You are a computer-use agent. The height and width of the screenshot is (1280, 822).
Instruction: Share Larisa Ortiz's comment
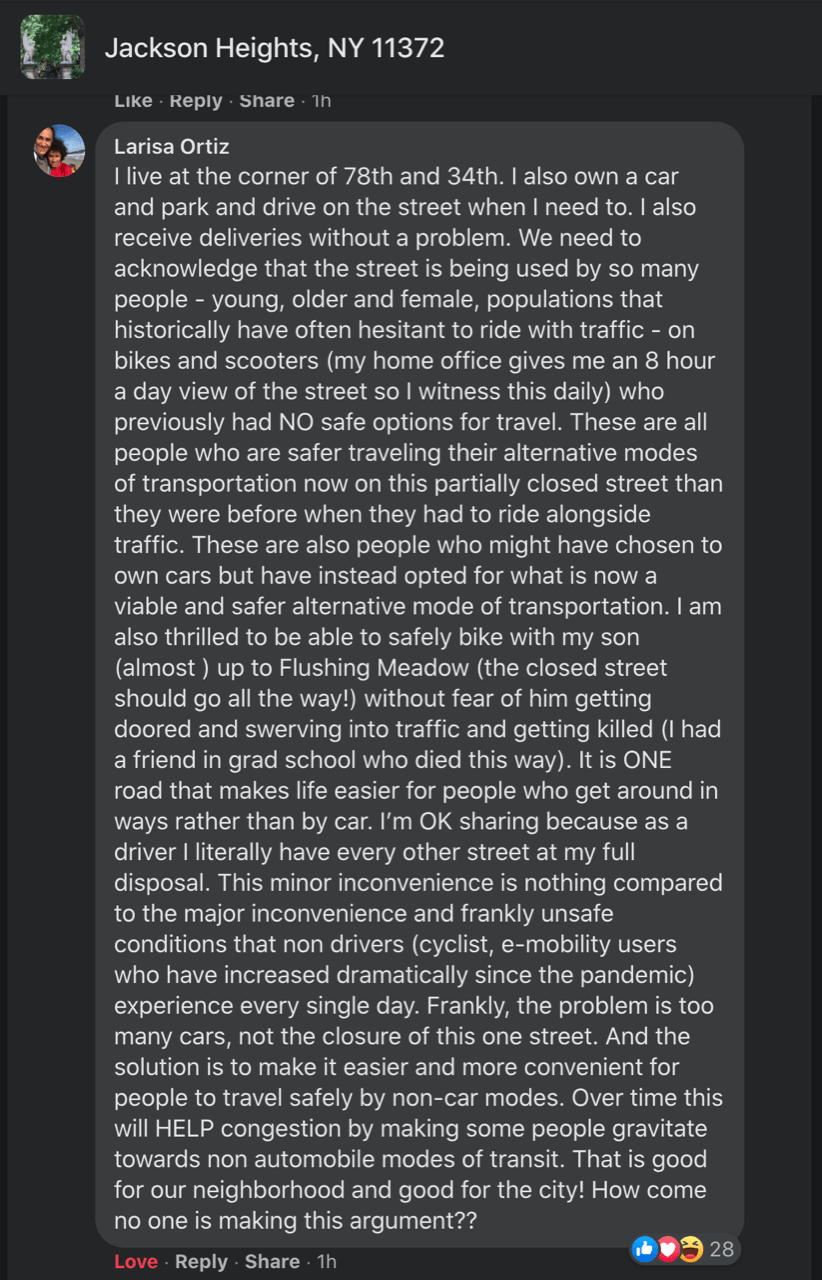point(272,1262)
